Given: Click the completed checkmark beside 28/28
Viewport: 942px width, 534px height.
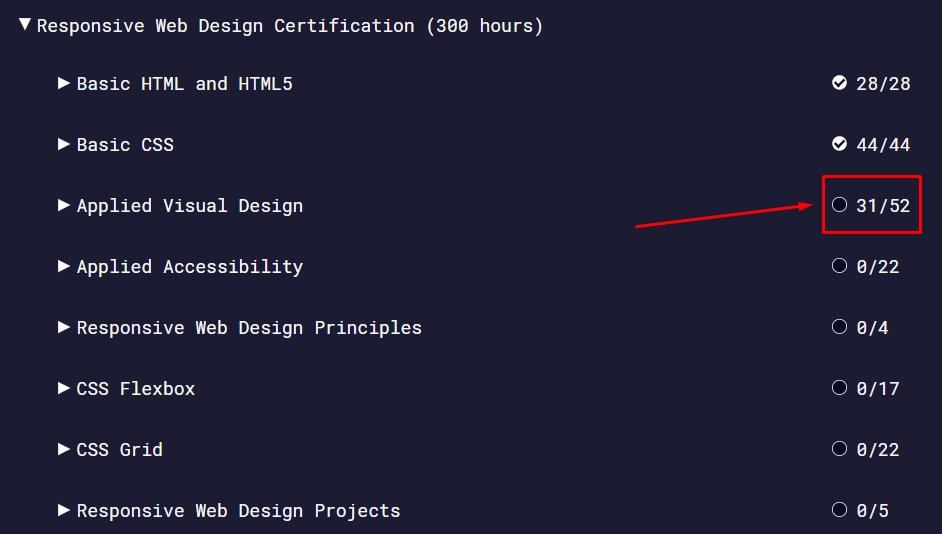Looking at the screenshot, I should [839, 82].
